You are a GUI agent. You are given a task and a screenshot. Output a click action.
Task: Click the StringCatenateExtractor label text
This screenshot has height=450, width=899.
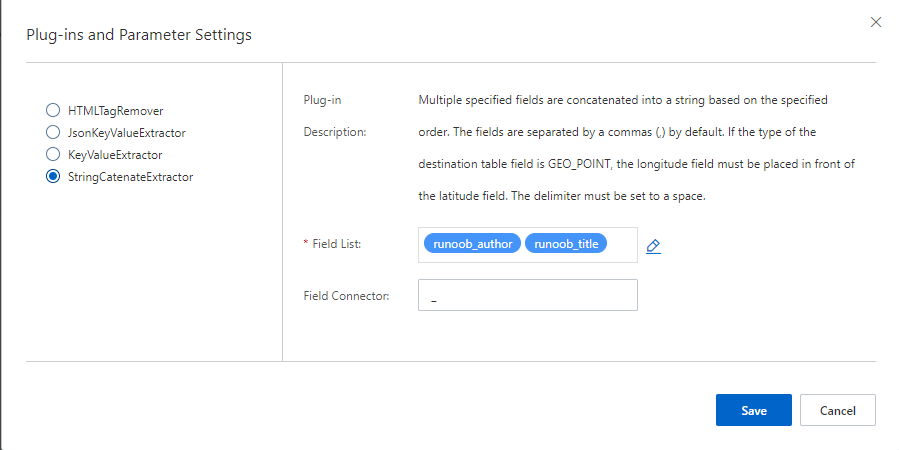pos(130,177)
